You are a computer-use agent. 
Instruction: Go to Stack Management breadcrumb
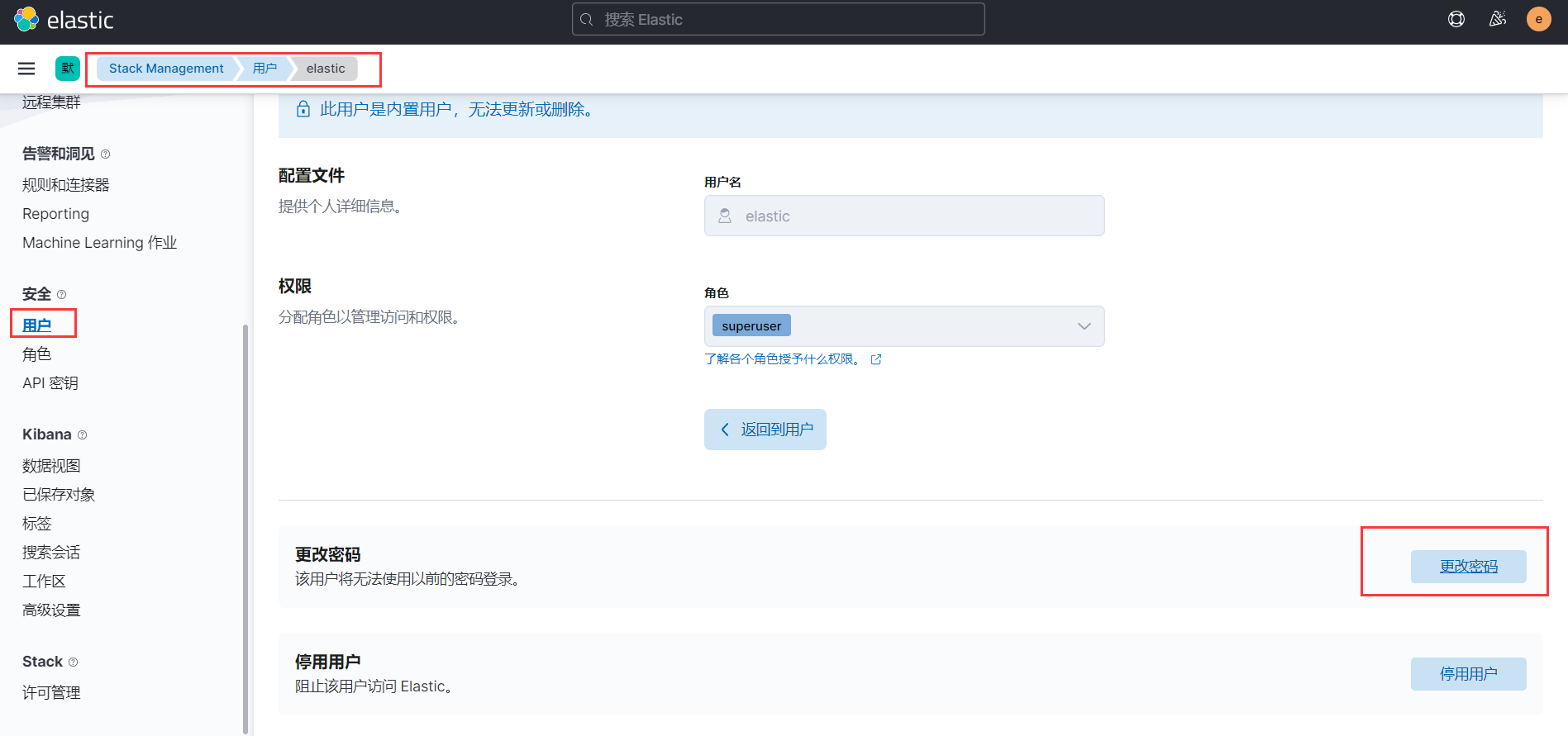(x=166, y=69)
